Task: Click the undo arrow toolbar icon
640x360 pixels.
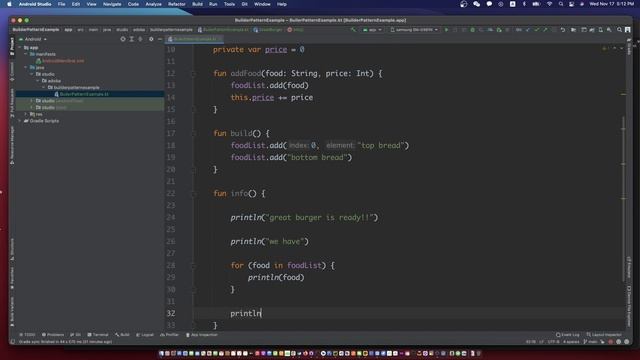Action: coord(563,30)
